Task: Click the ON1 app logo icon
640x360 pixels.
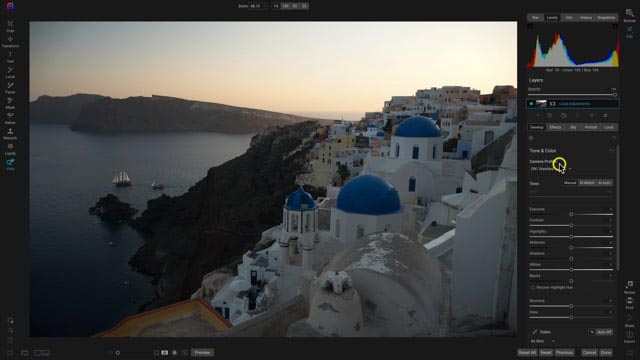Action: point(10,6)
